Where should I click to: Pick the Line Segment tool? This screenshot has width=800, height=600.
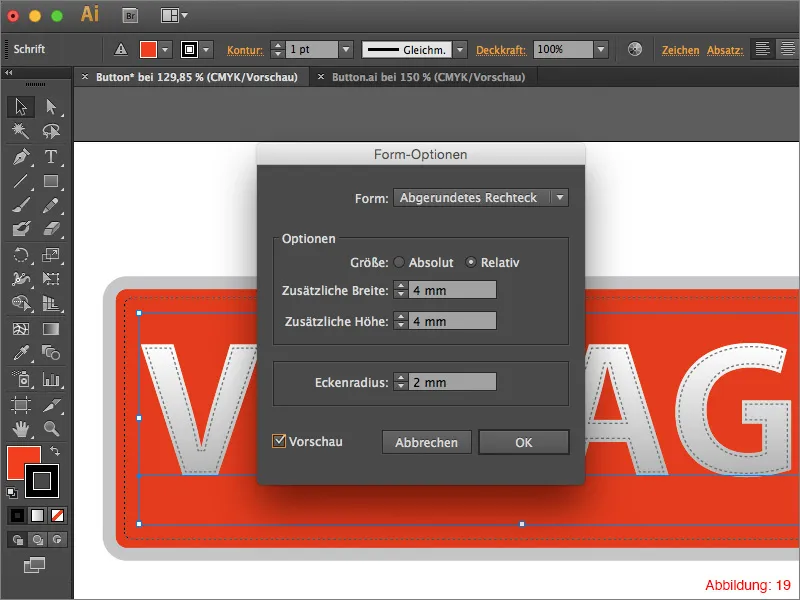21,181
